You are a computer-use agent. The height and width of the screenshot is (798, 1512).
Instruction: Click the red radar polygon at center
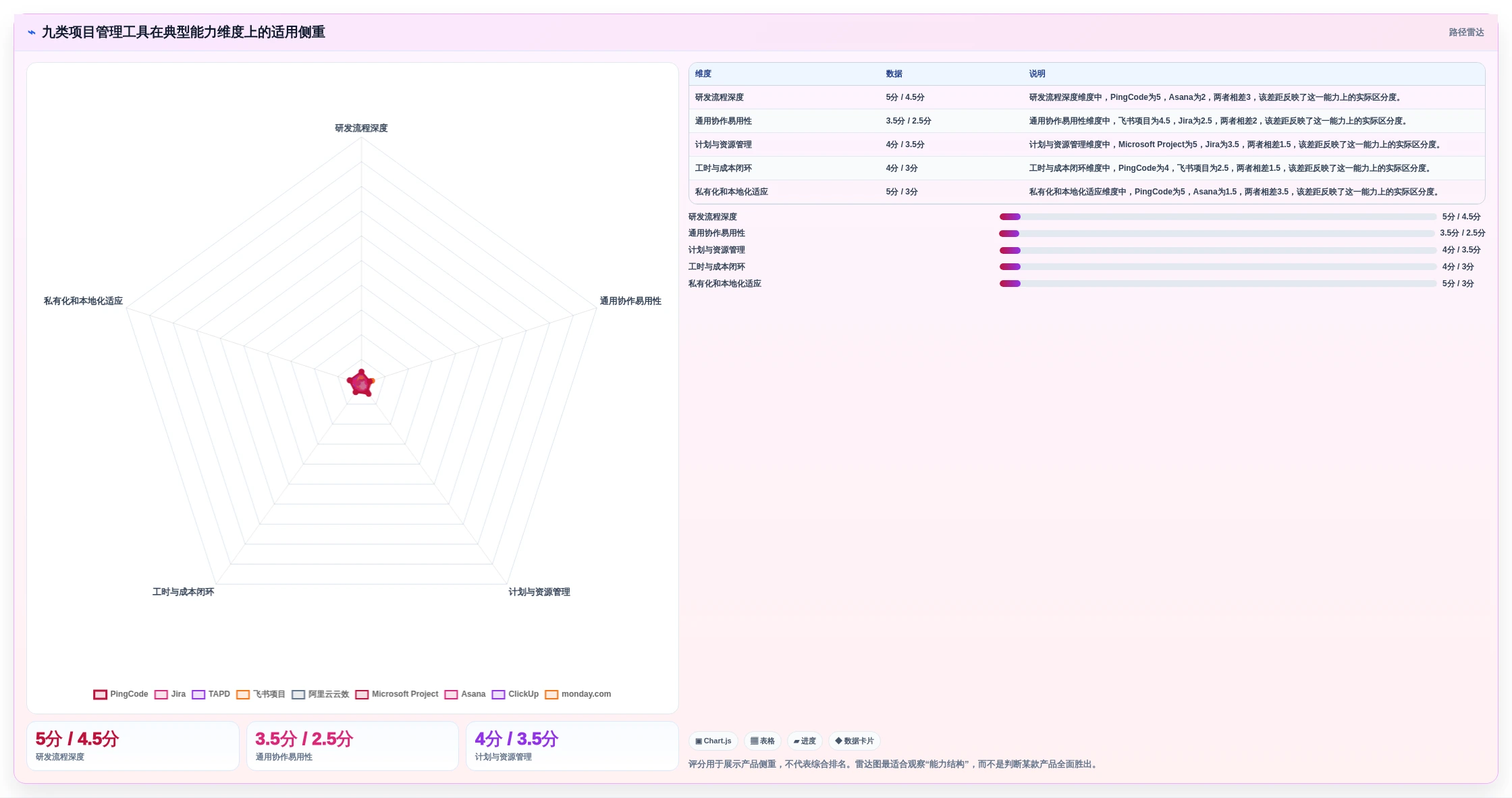point(361,383)
